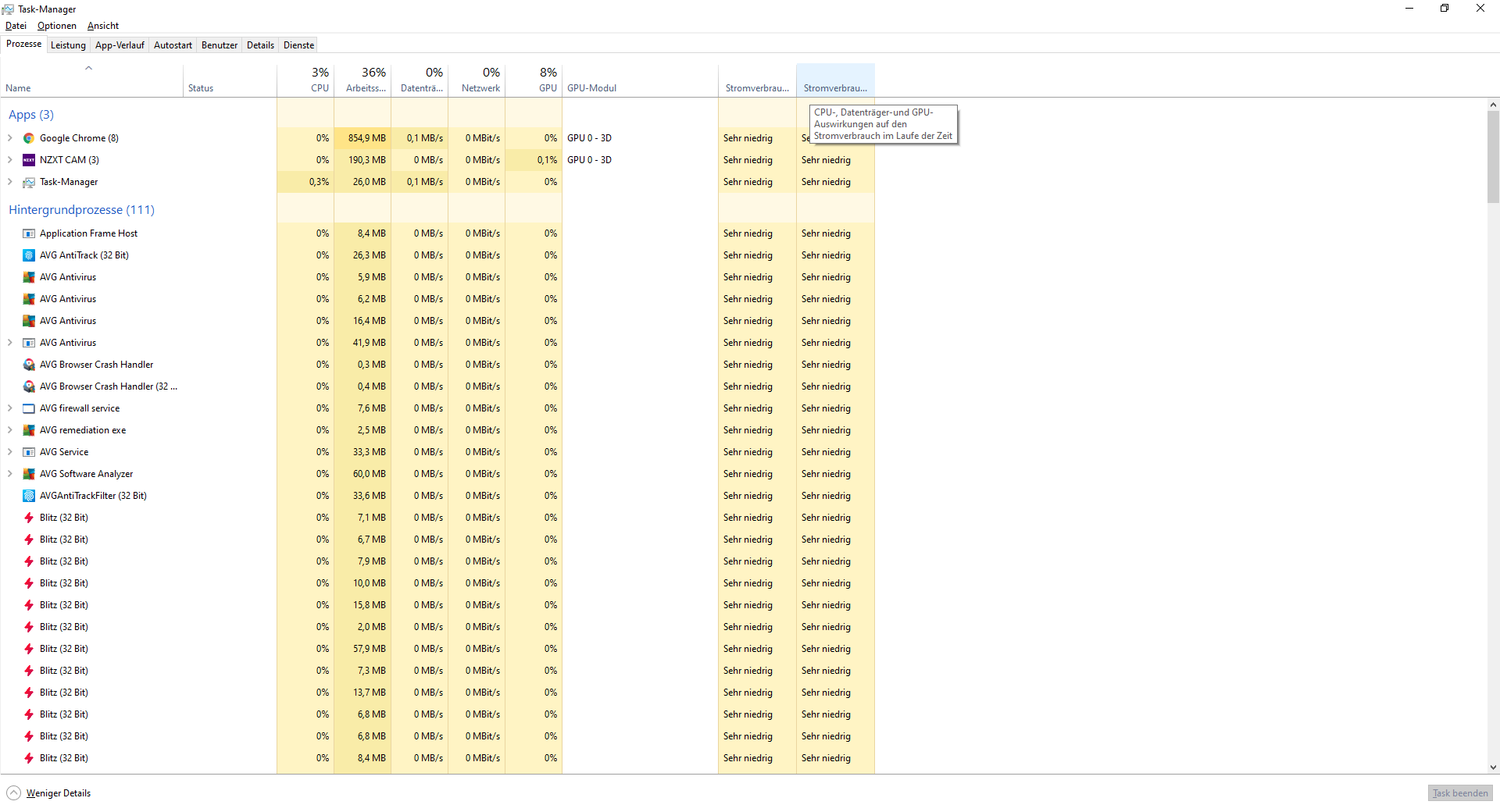Click icon of AVG Antivirus using 6,2 MB
1500x812 pixels.
pyautogui.click(x=29, y=299)
